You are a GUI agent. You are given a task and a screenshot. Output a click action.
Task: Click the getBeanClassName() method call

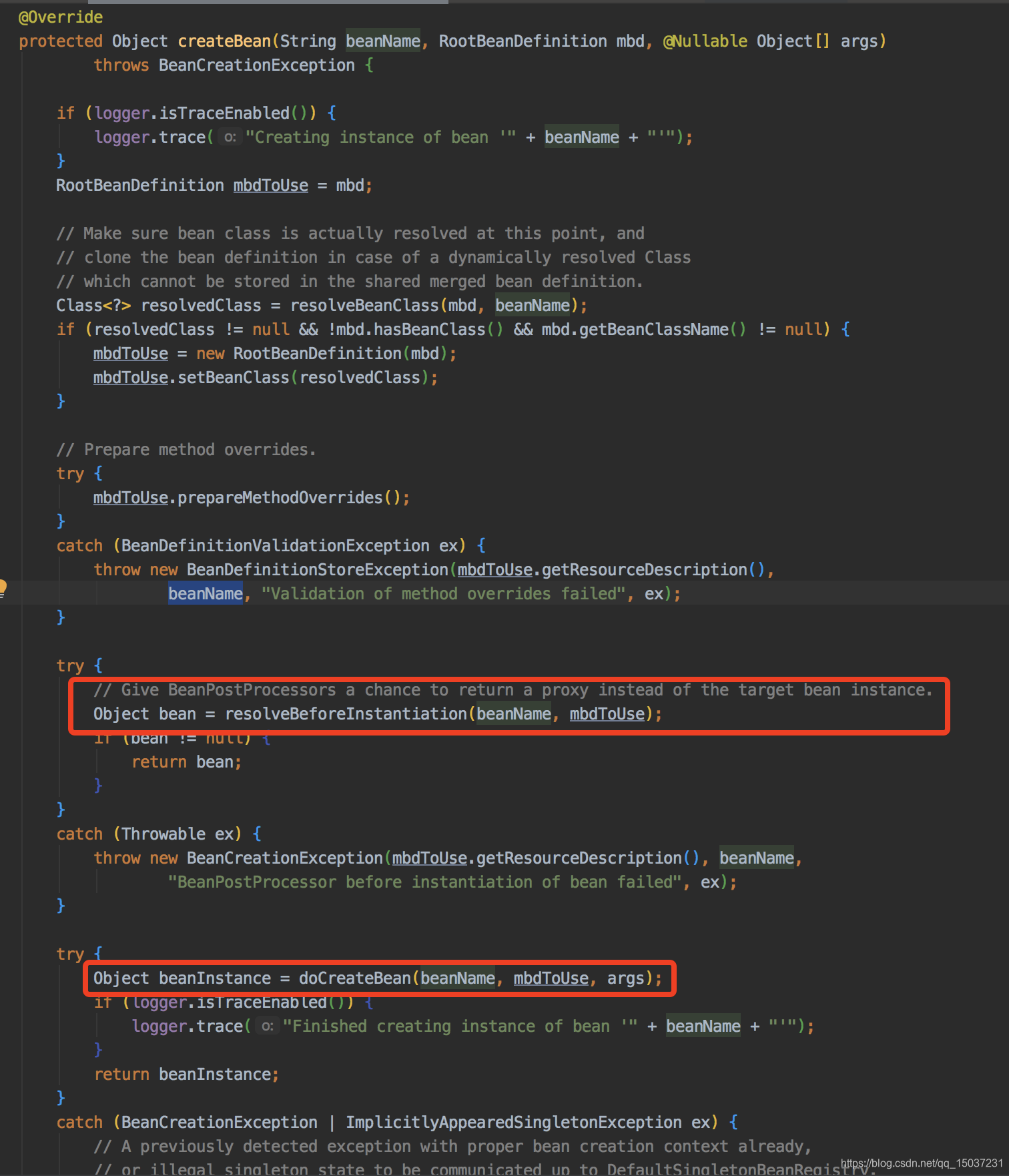[663, 330]
